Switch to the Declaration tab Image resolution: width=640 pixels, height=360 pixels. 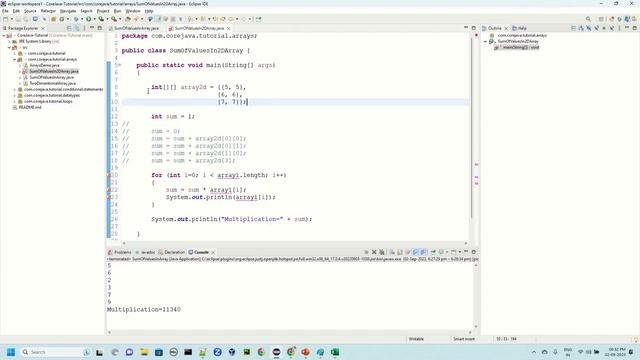[x=172, y=252]
